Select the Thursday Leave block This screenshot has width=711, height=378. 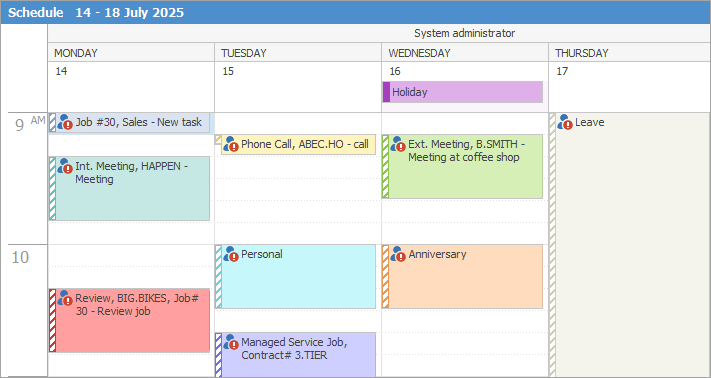click(629, 245)
